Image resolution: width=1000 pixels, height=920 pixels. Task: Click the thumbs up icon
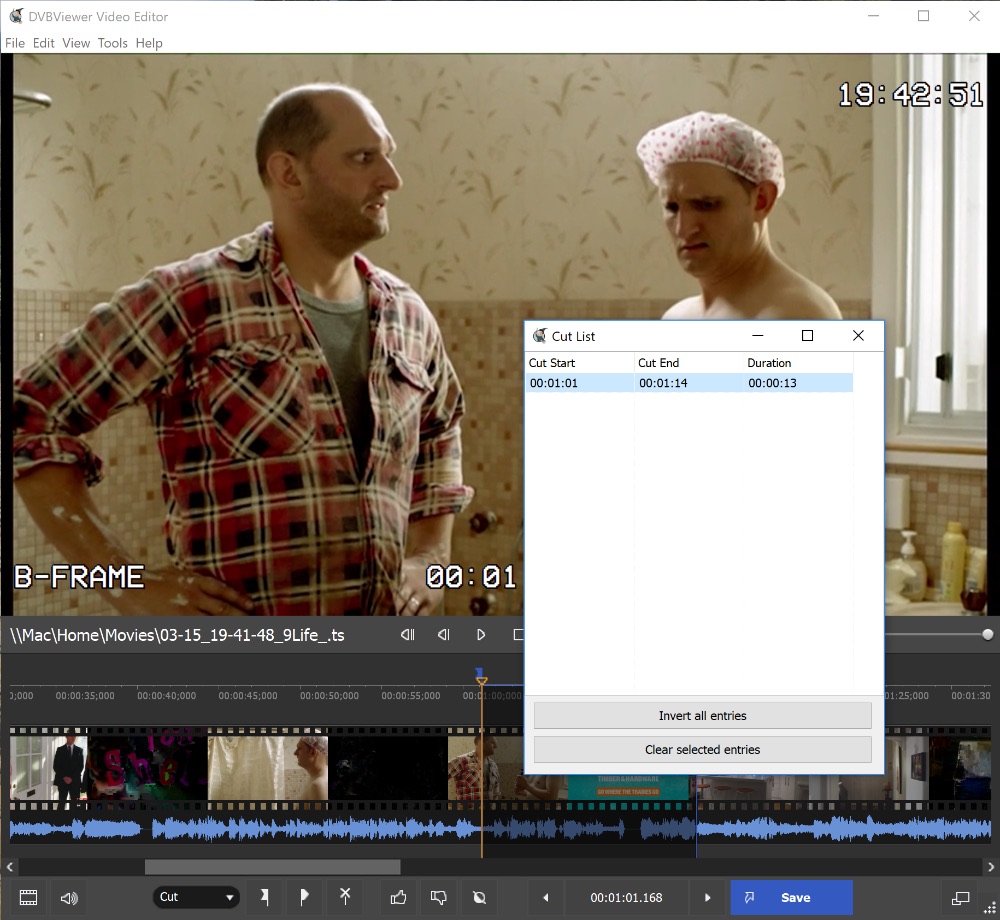(x=399, y=897)
